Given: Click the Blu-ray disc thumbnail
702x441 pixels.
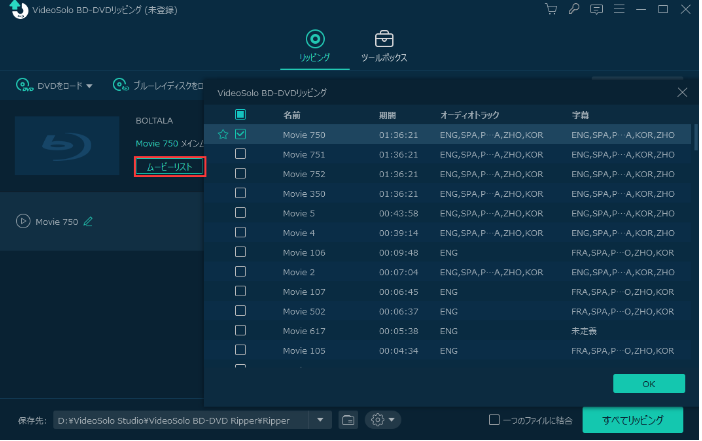Looking at the screenshot, I should point(67,146).
